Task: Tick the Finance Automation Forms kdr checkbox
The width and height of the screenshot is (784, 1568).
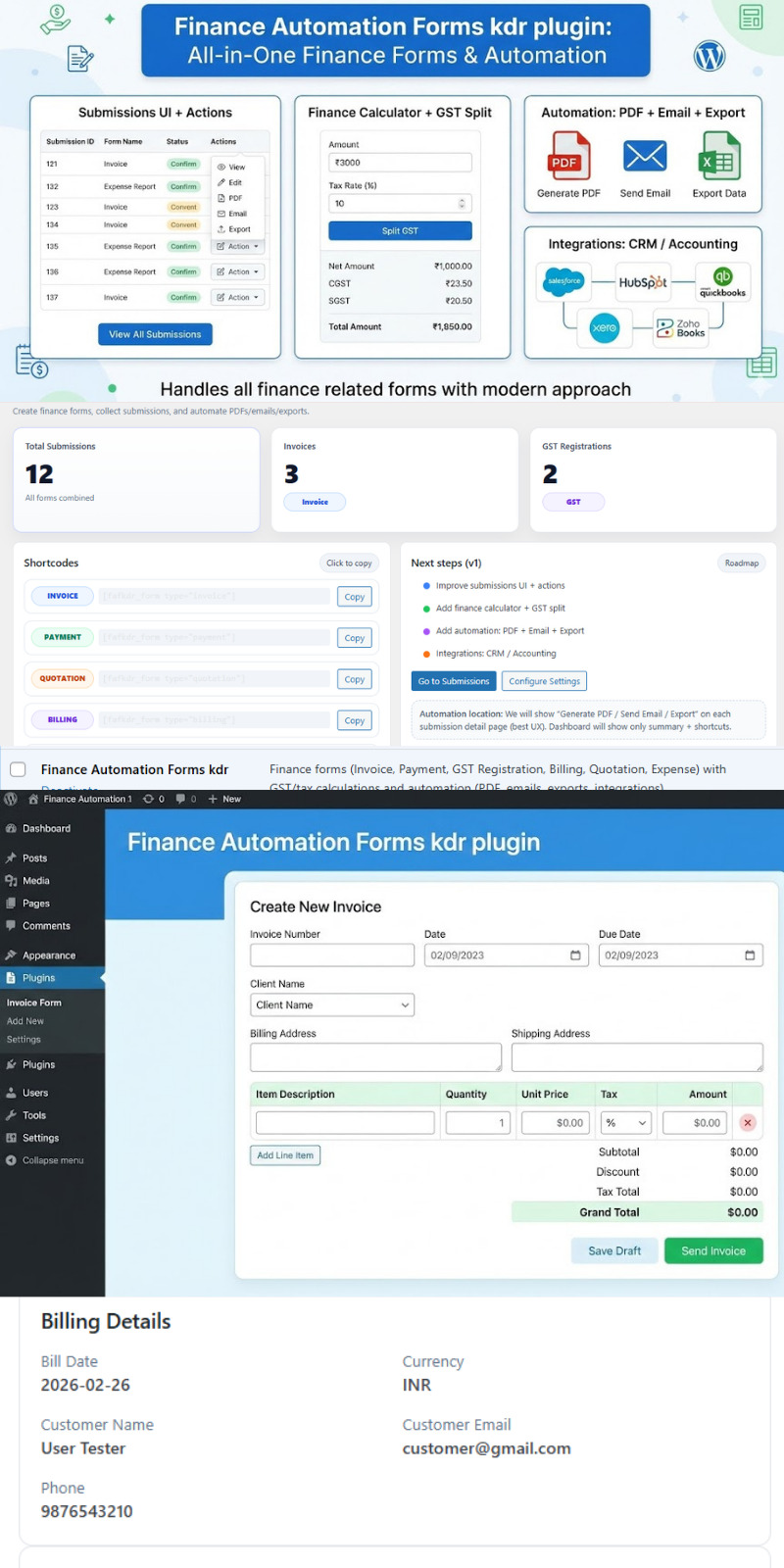Action: [x=18, y=769]
